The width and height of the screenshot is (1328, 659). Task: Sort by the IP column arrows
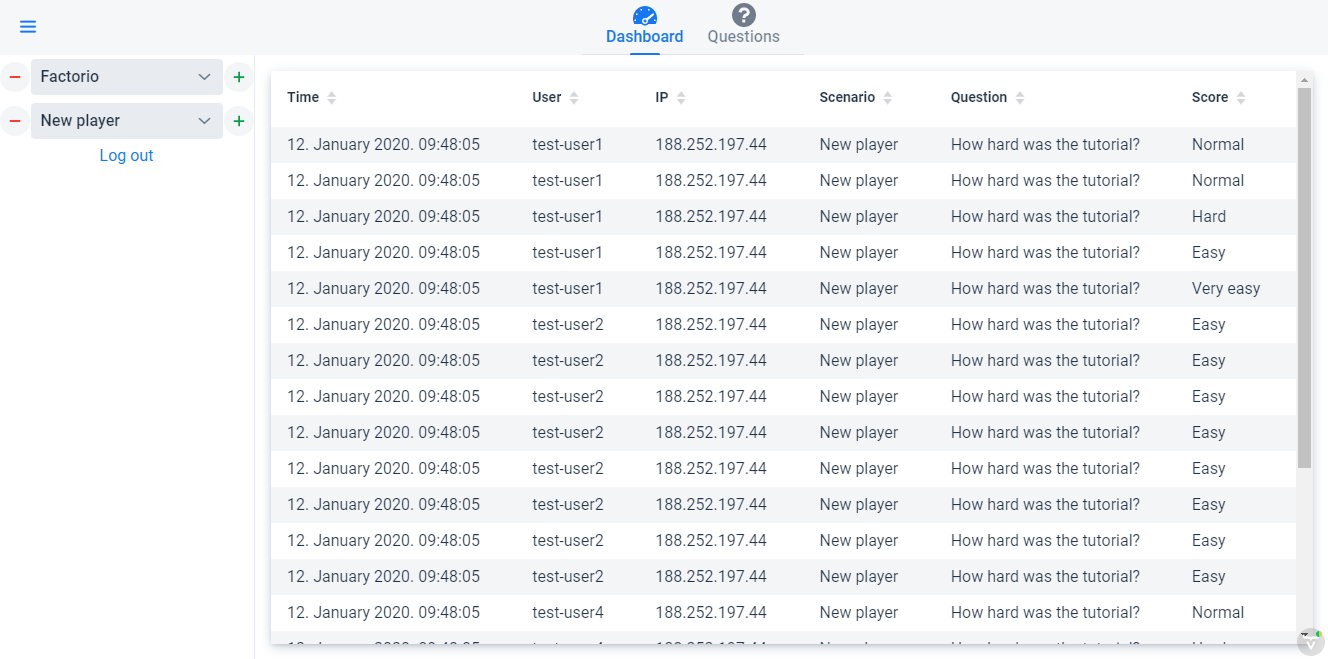(681, 98)
